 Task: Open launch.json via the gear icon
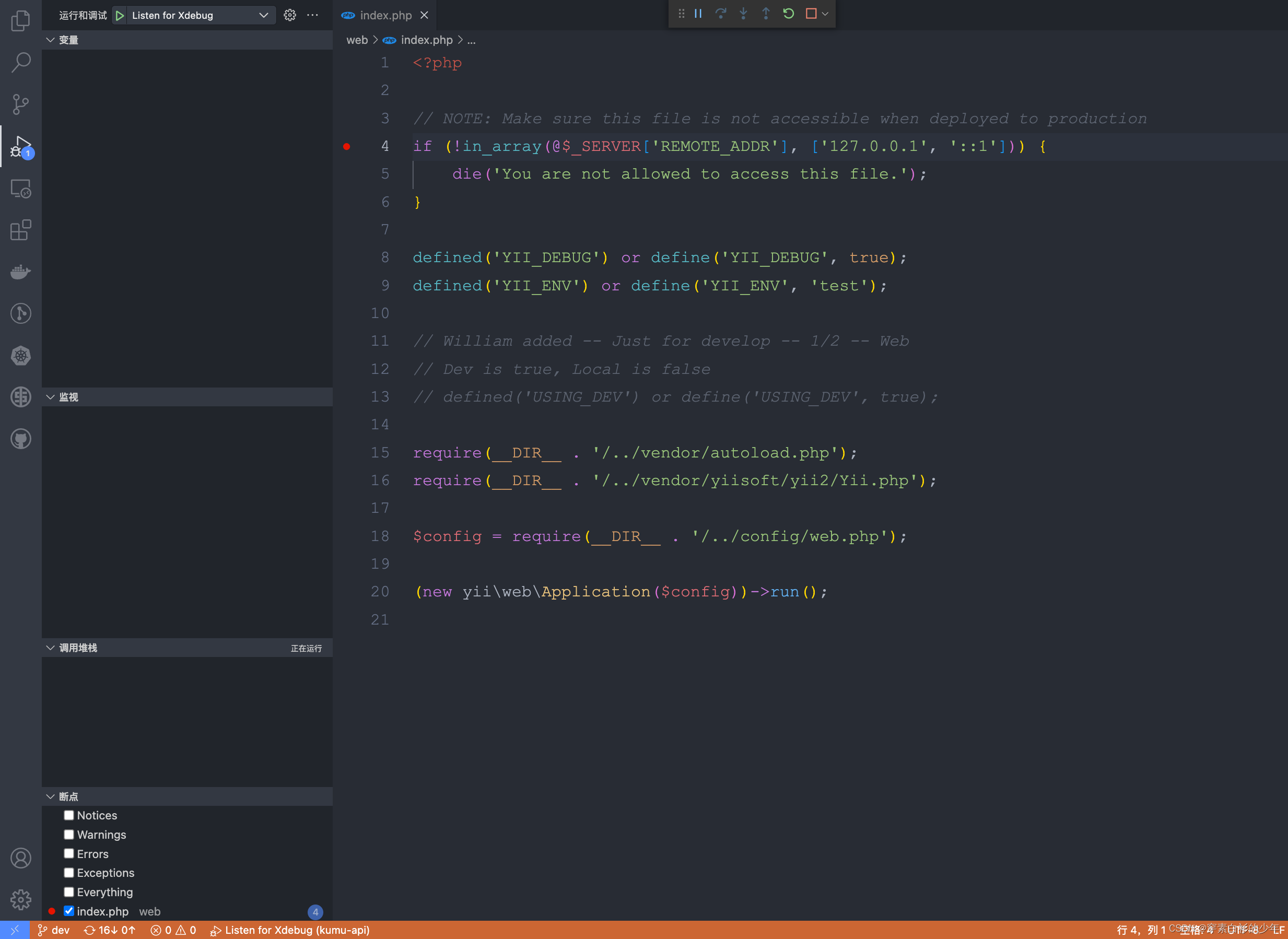[x=290, y=15]
